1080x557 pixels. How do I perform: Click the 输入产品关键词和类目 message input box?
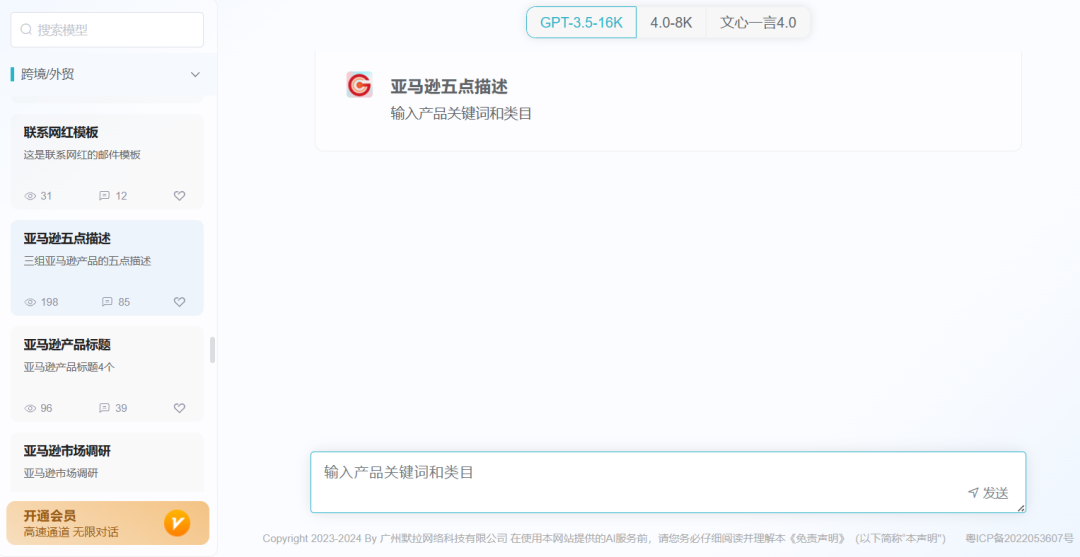(x=668, y=482)
